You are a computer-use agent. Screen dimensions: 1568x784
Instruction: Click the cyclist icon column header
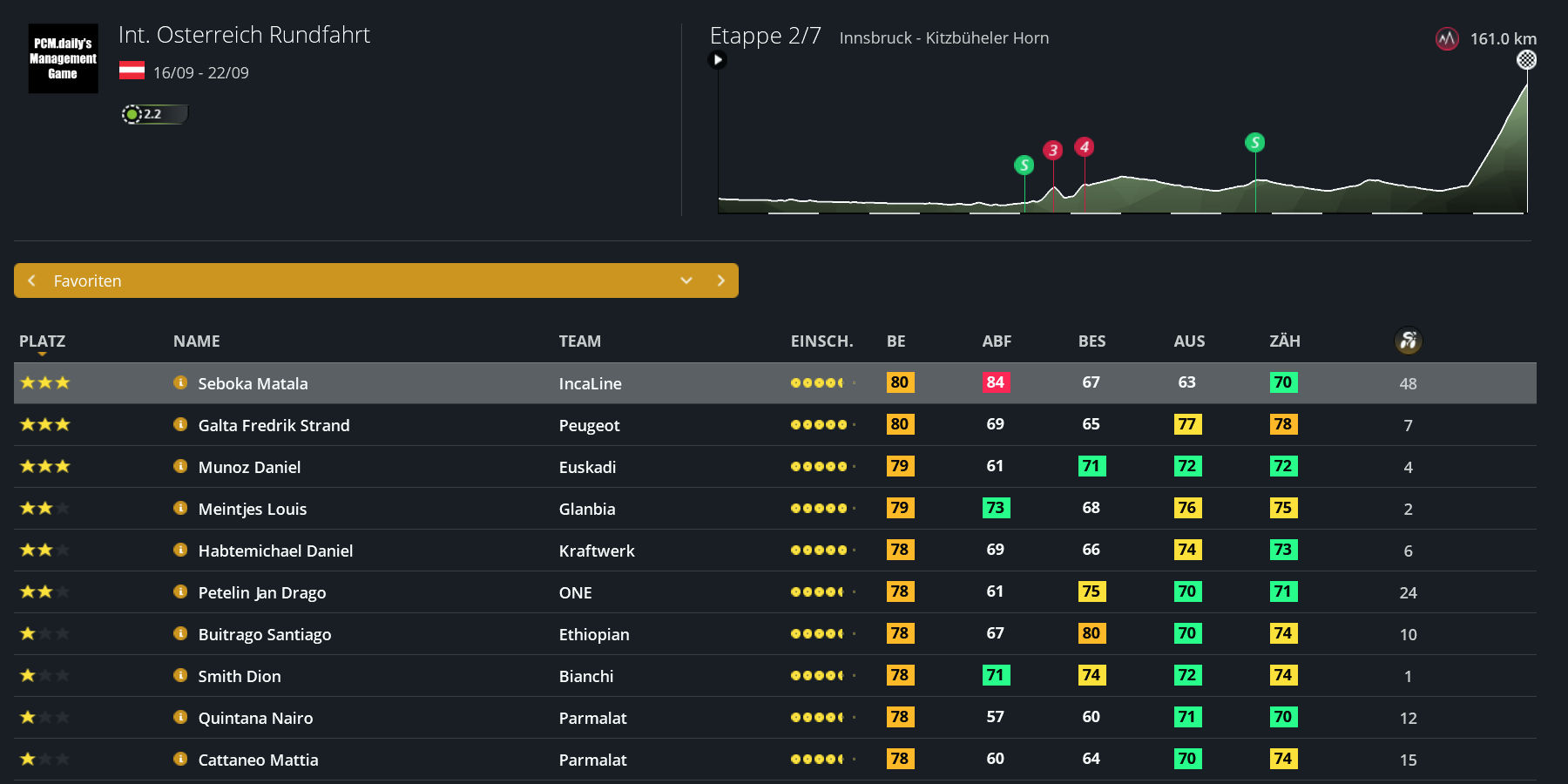click(x=1408, y=341)
